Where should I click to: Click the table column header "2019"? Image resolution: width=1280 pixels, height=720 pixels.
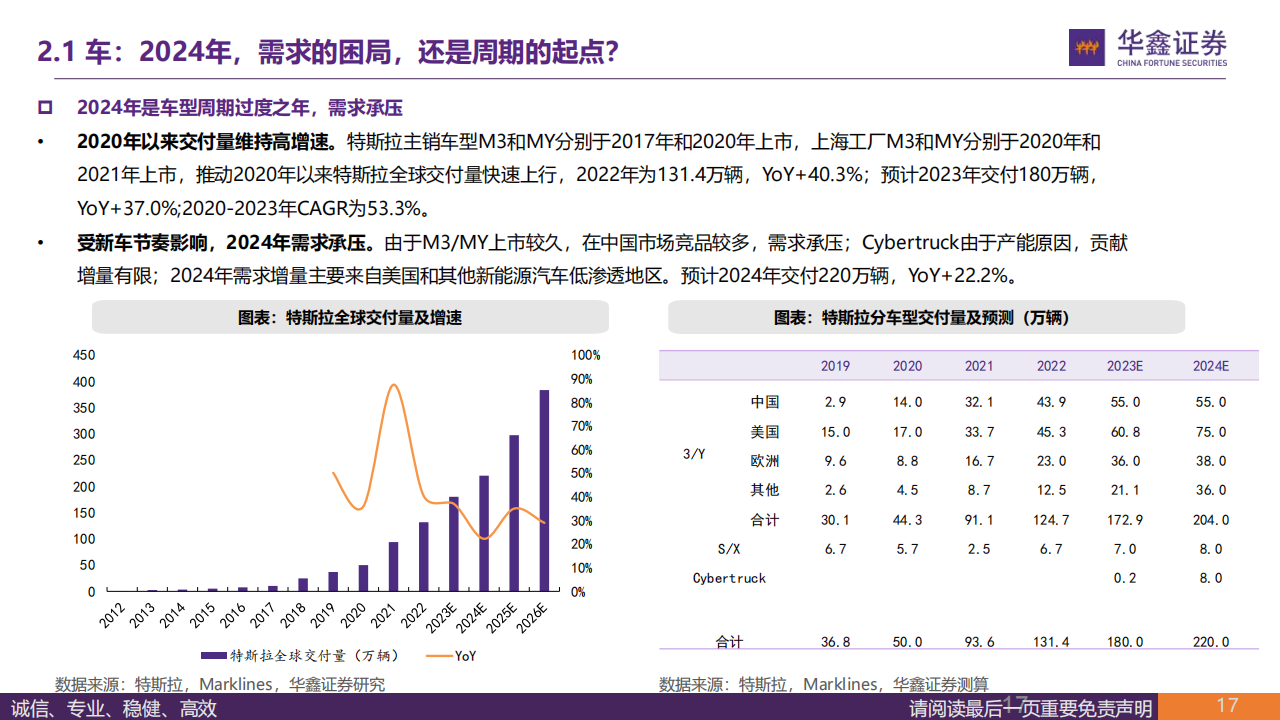(835, 366)
